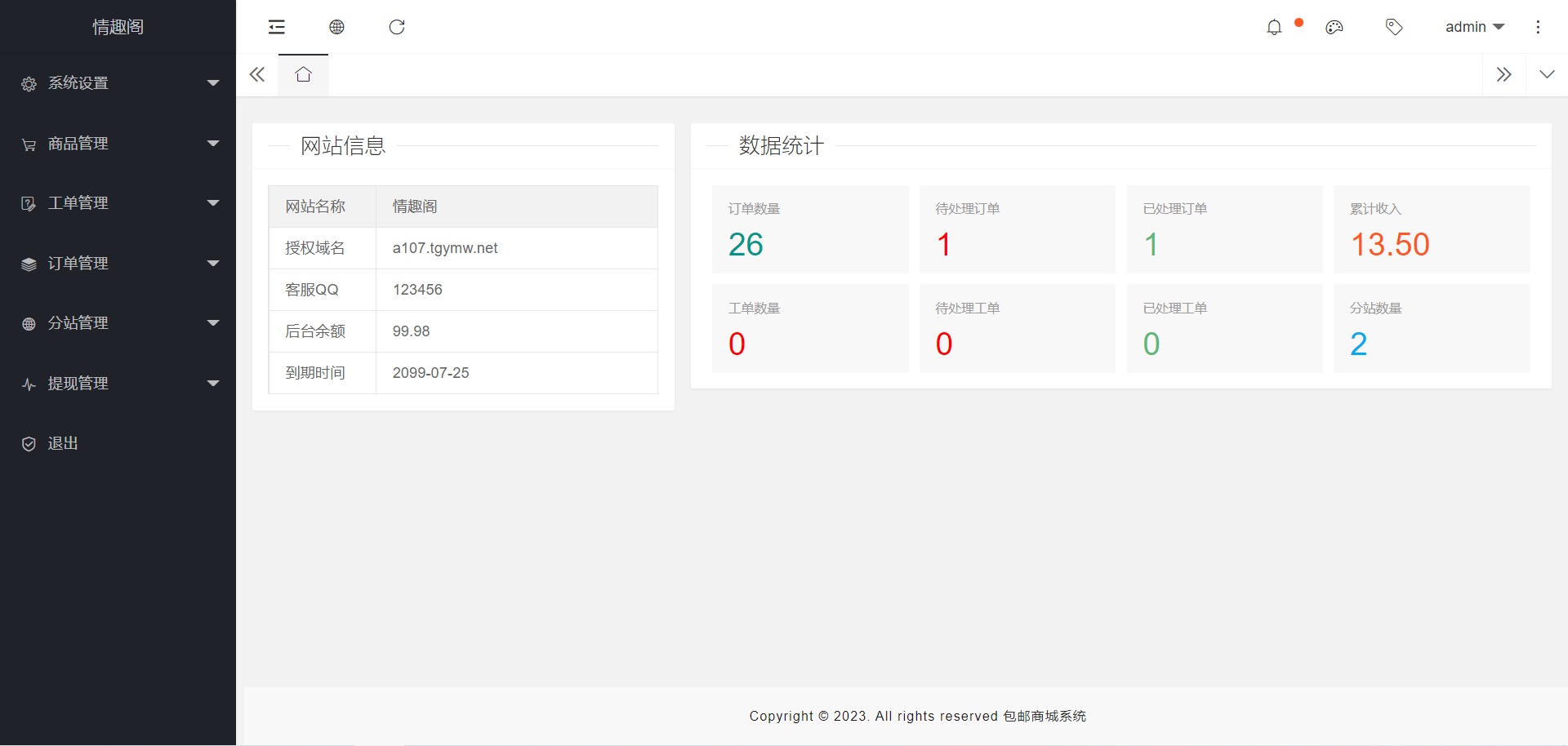Expand the 订单管理 sidebar menu
1568x746 pixels.
coord(118,264)
